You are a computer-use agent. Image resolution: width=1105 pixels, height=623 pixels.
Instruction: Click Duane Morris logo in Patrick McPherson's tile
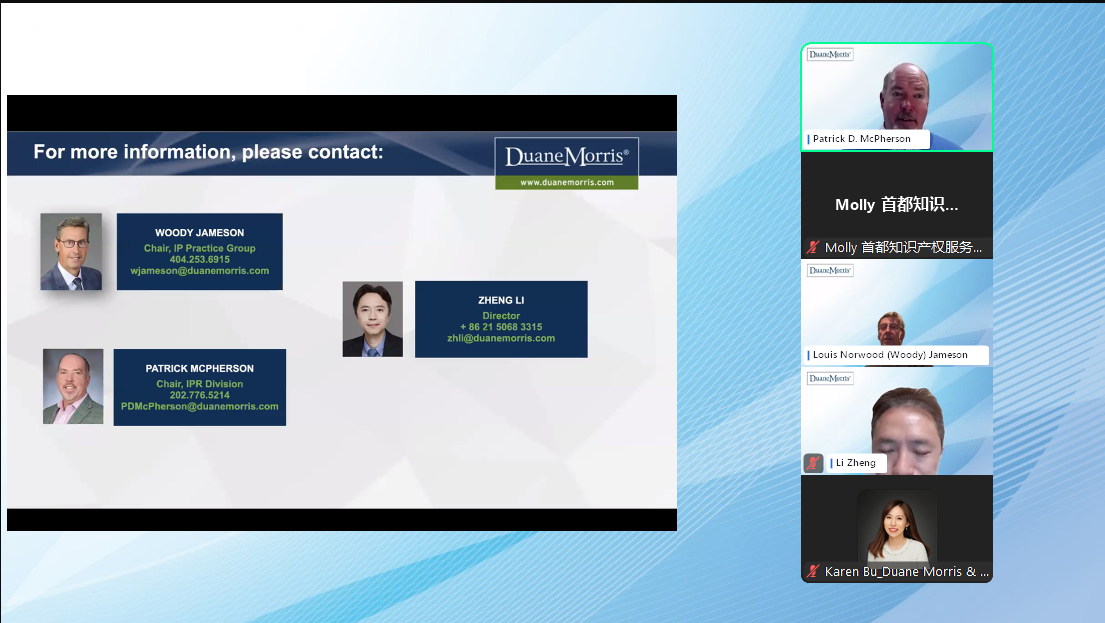point(830,54)
